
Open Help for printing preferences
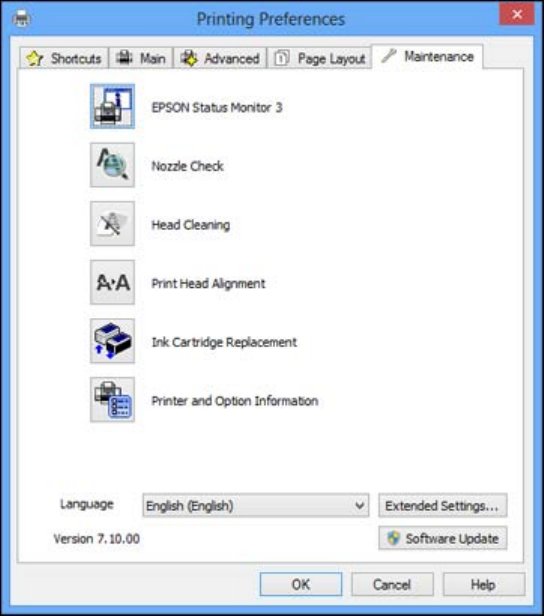484,584
